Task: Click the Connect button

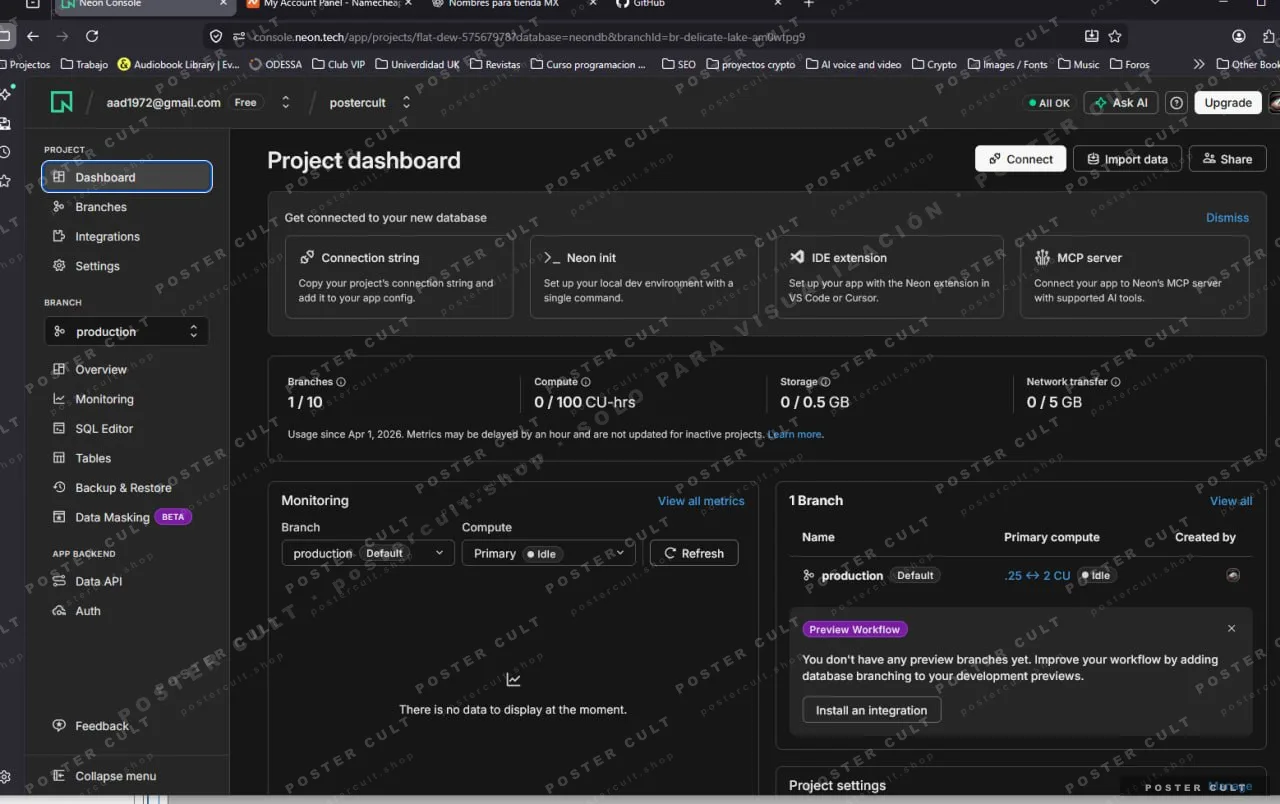Action: (1020, 159)
